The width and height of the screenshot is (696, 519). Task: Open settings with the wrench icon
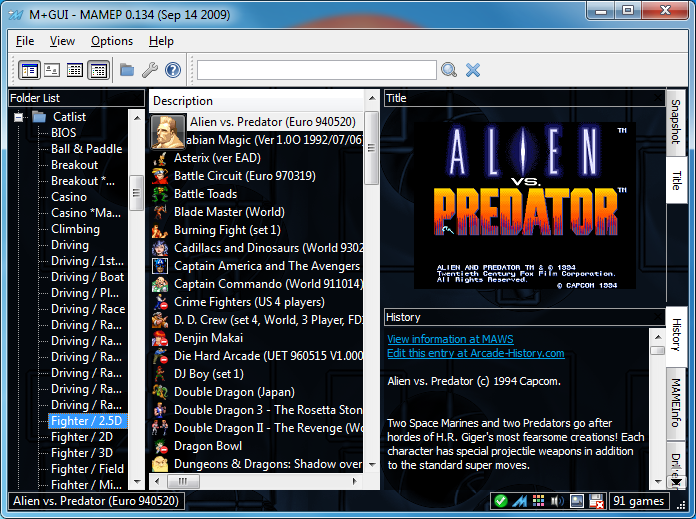[150, 70]
